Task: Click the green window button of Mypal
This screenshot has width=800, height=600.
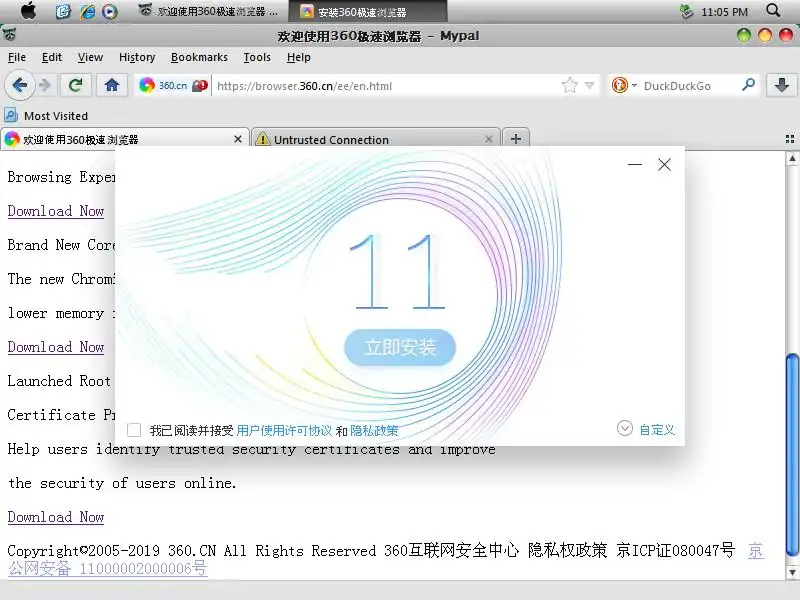Action: [744, 35]
